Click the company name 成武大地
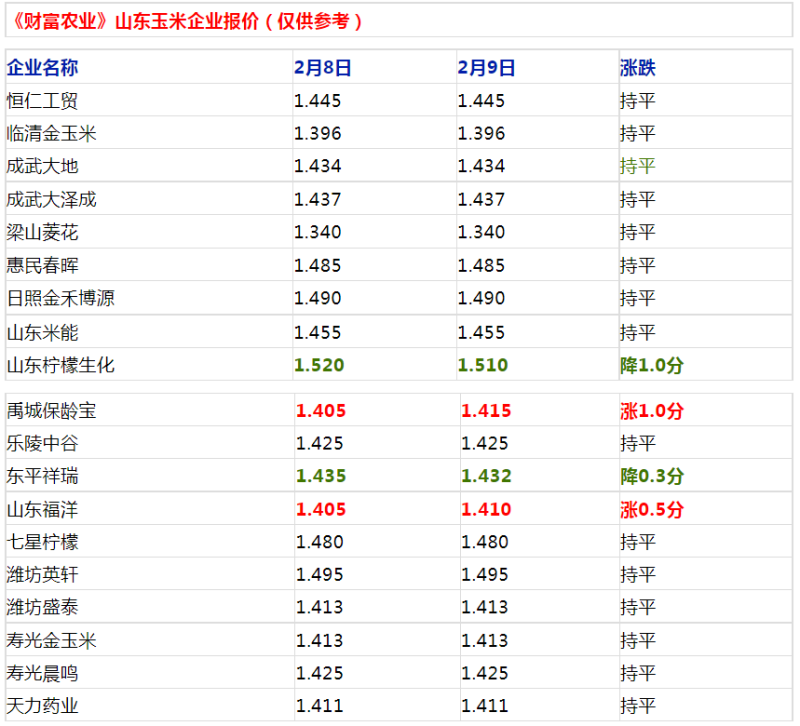This screenshot has width=800, height=726. (42, 166)
